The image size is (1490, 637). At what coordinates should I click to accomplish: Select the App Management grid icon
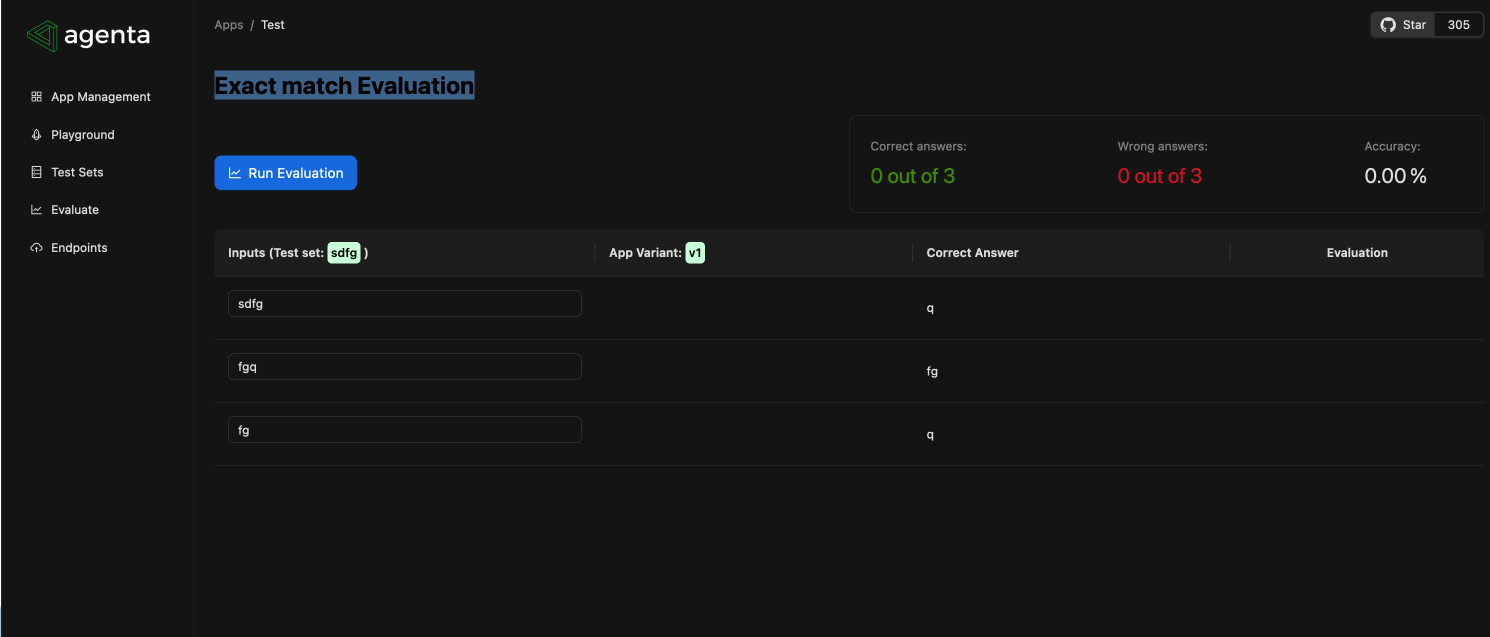click(36, 96)
